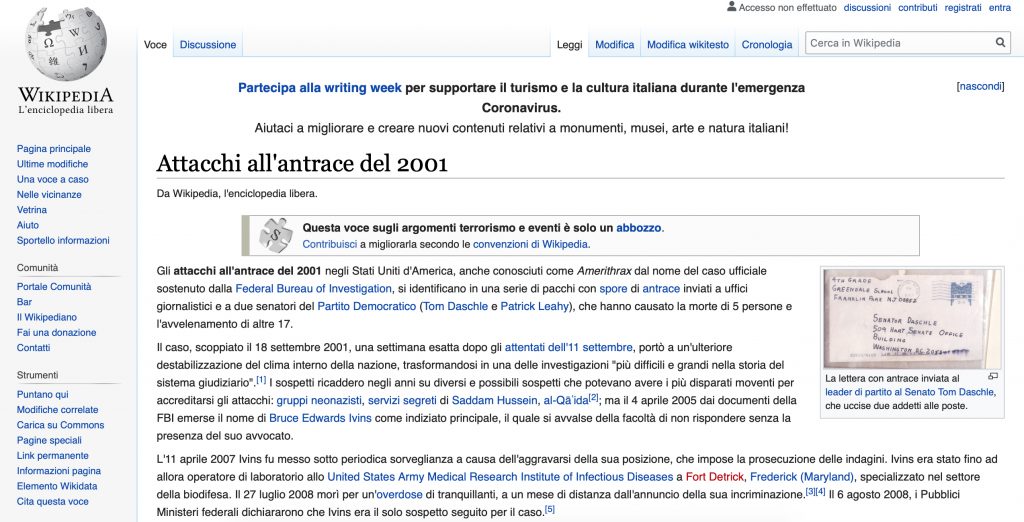Open the Patrick Leahy link
Viewport: 1024px width, 522px height.
(534, 306)
